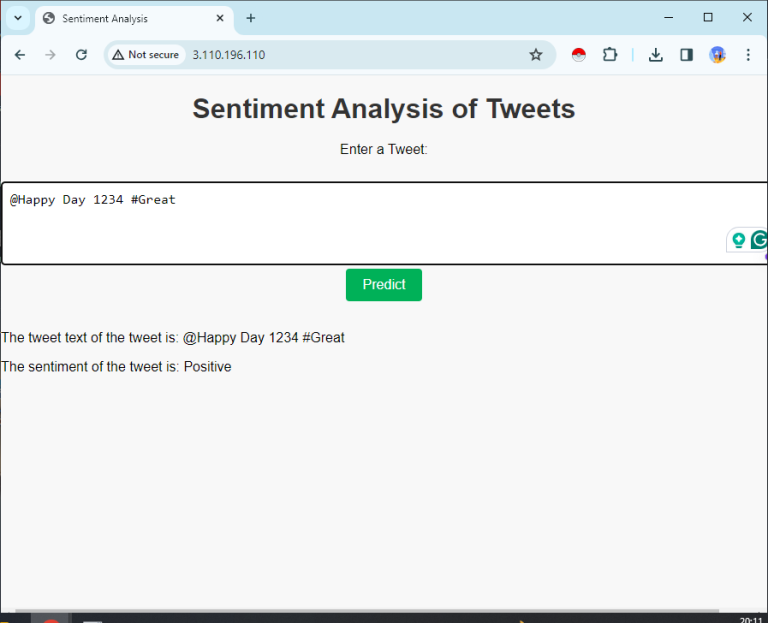Reload the current page
This screenshot has height=623, width=768.
tap(82, 55)
